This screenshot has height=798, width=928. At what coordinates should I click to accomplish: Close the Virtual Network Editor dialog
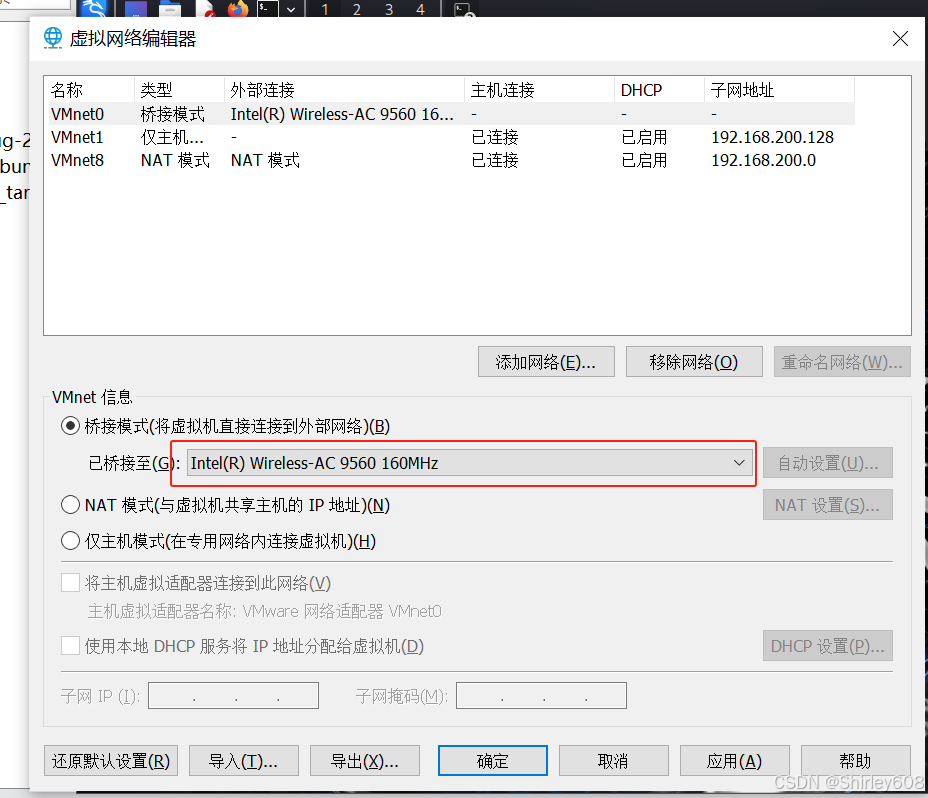[900, 38]
